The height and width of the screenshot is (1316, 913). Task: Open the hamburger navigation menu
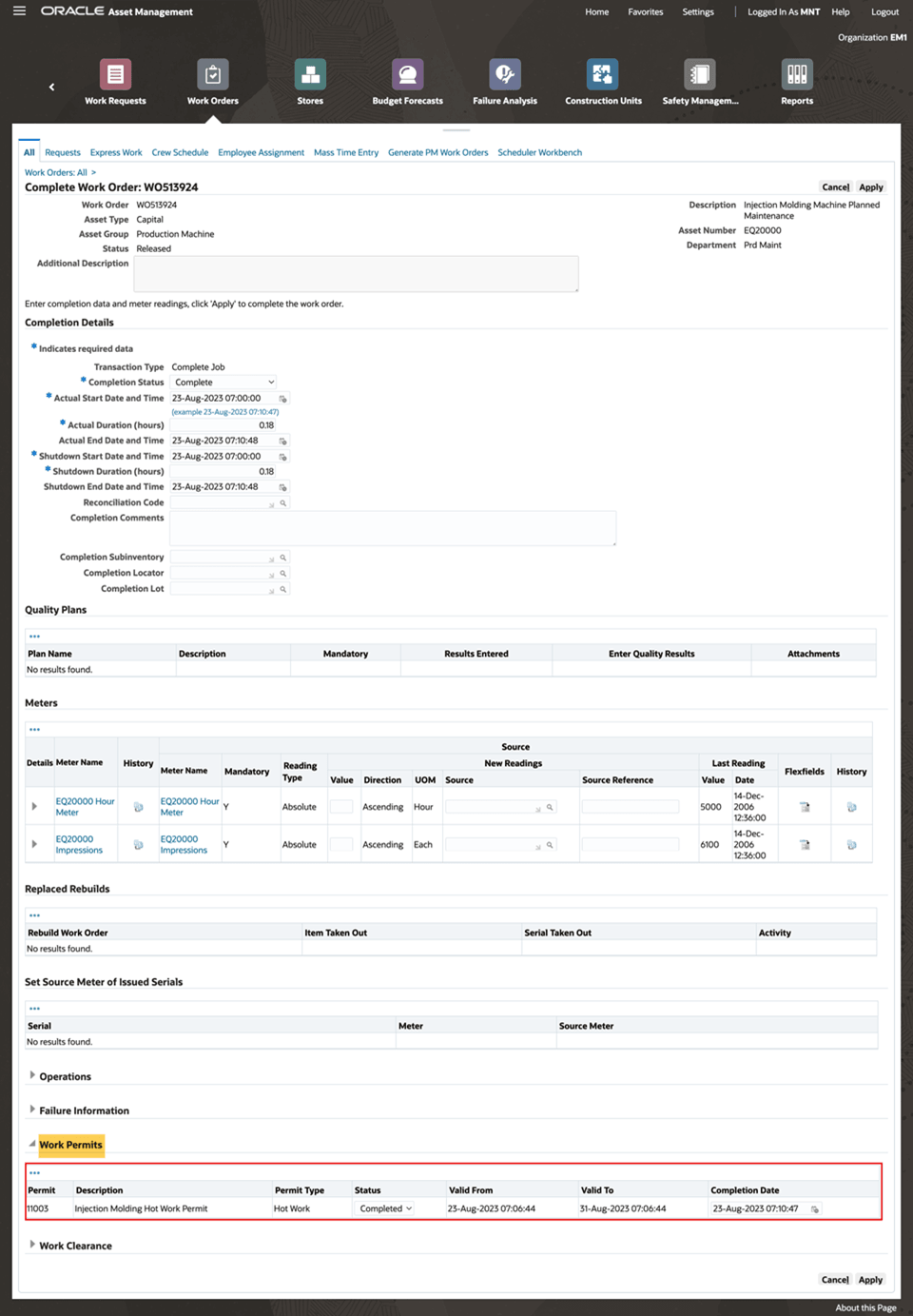pyautogui.click(x=19, y=11)
